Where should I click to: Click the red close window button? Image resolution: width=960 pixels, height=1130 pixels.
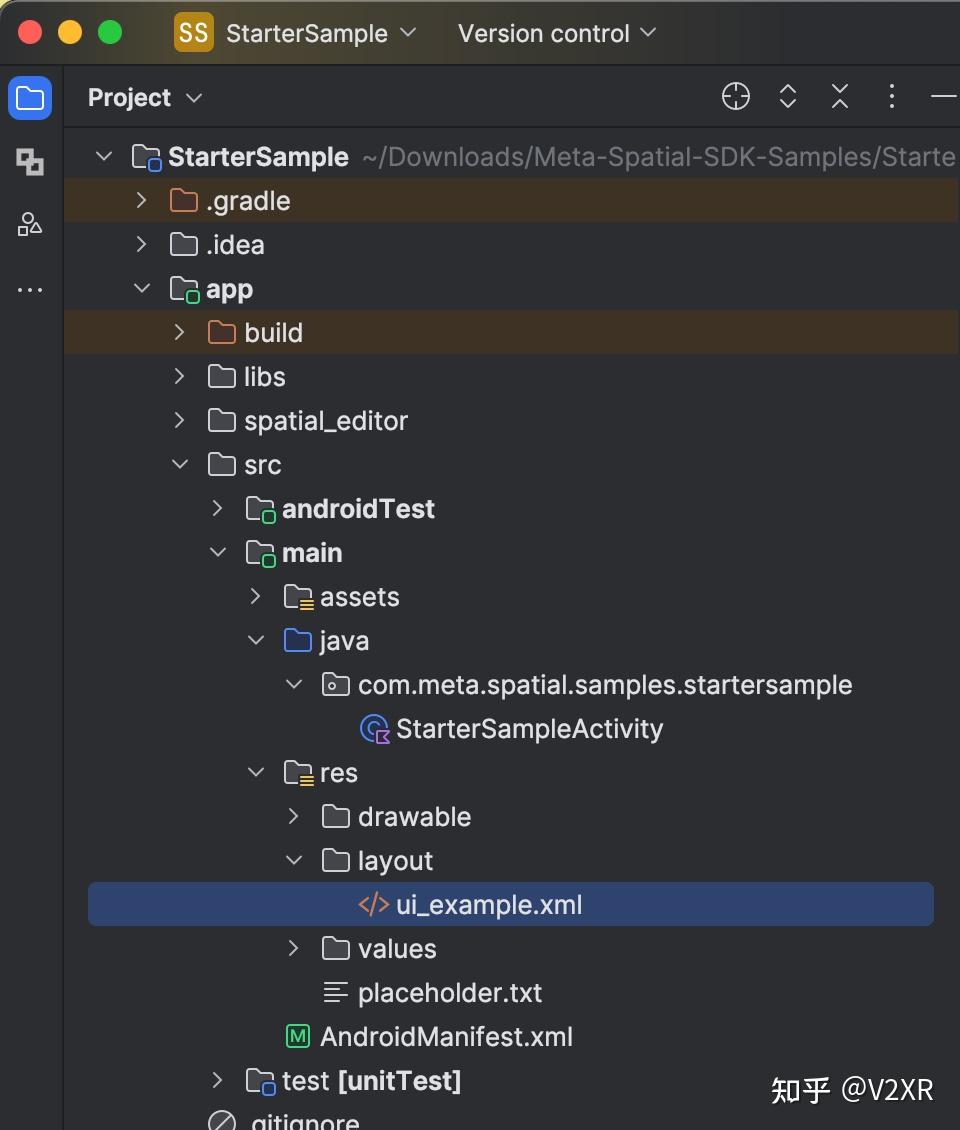coord(30,32)
